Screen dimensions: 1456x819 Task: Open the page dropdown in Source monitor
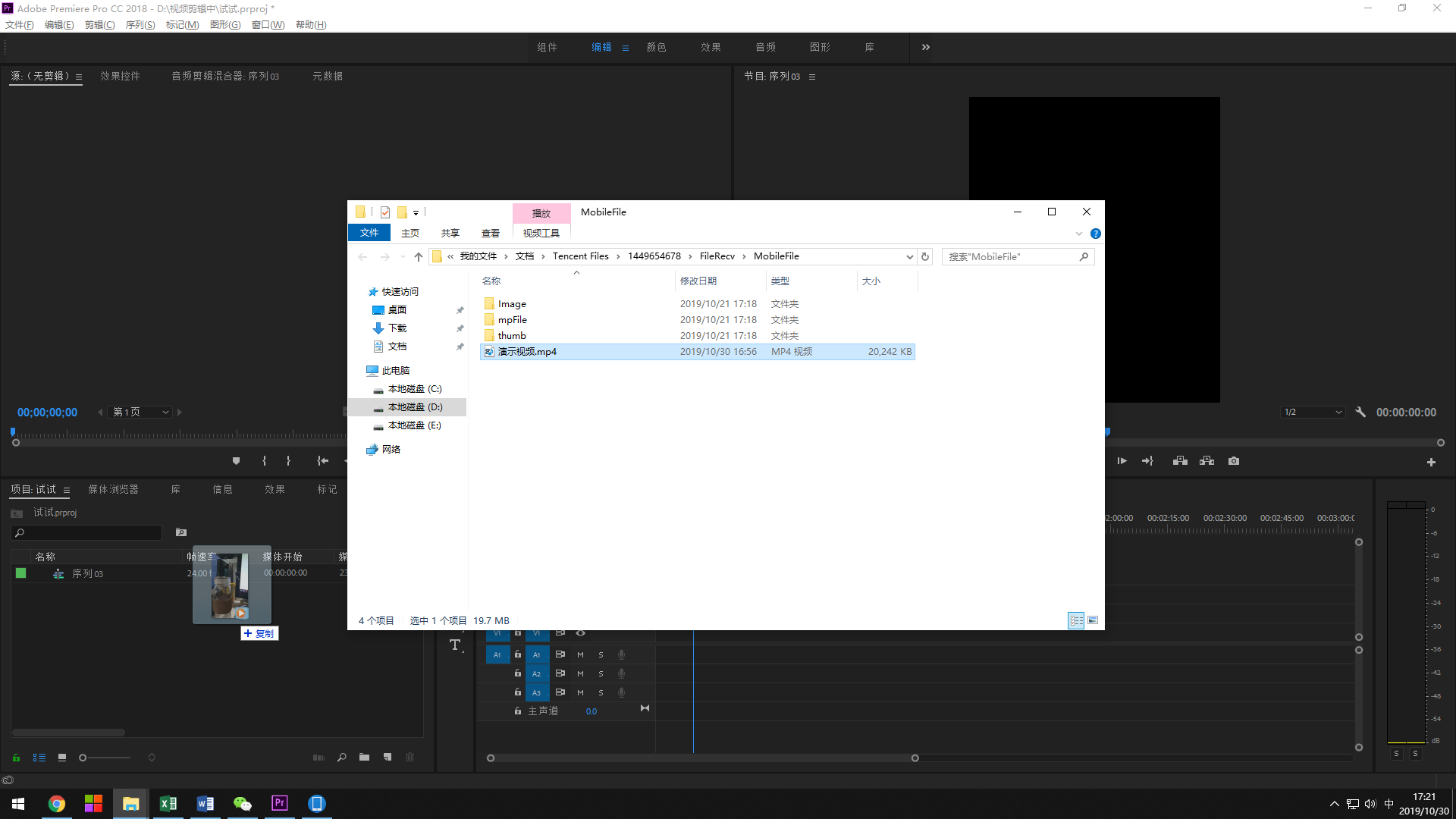(141, 413)
